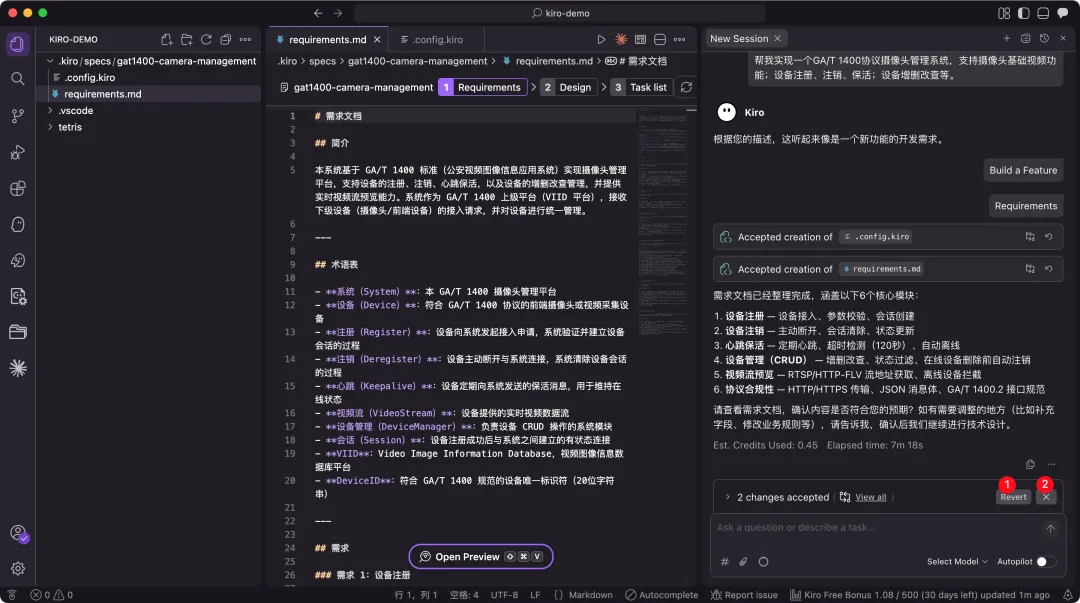Viewport: 1080px width, 603px height.
Task: Expand the tetris folder
Action: point(50,127)
